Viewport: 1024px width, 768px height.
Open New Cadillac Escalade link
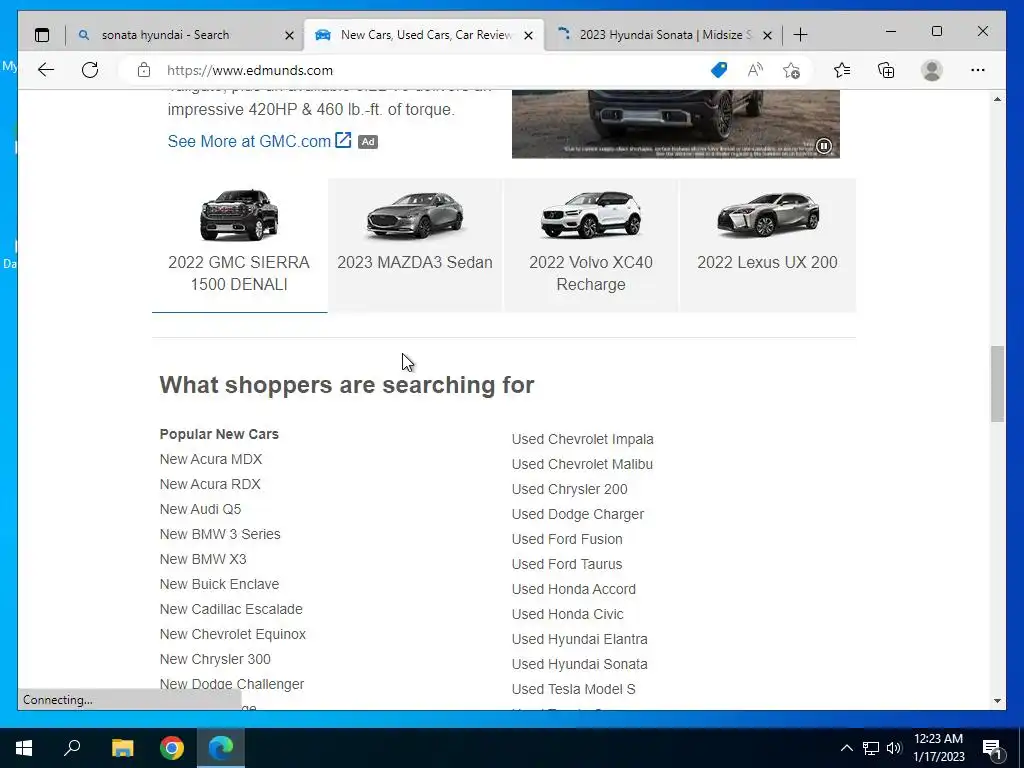click(231, 609)
